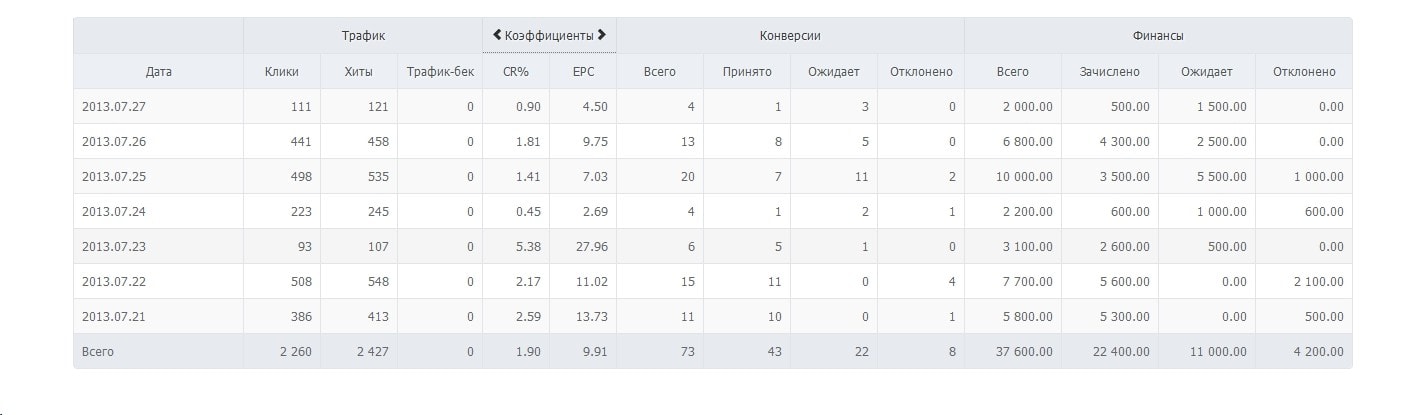Click the Трафик-бек column header

(x=440, y=72)
